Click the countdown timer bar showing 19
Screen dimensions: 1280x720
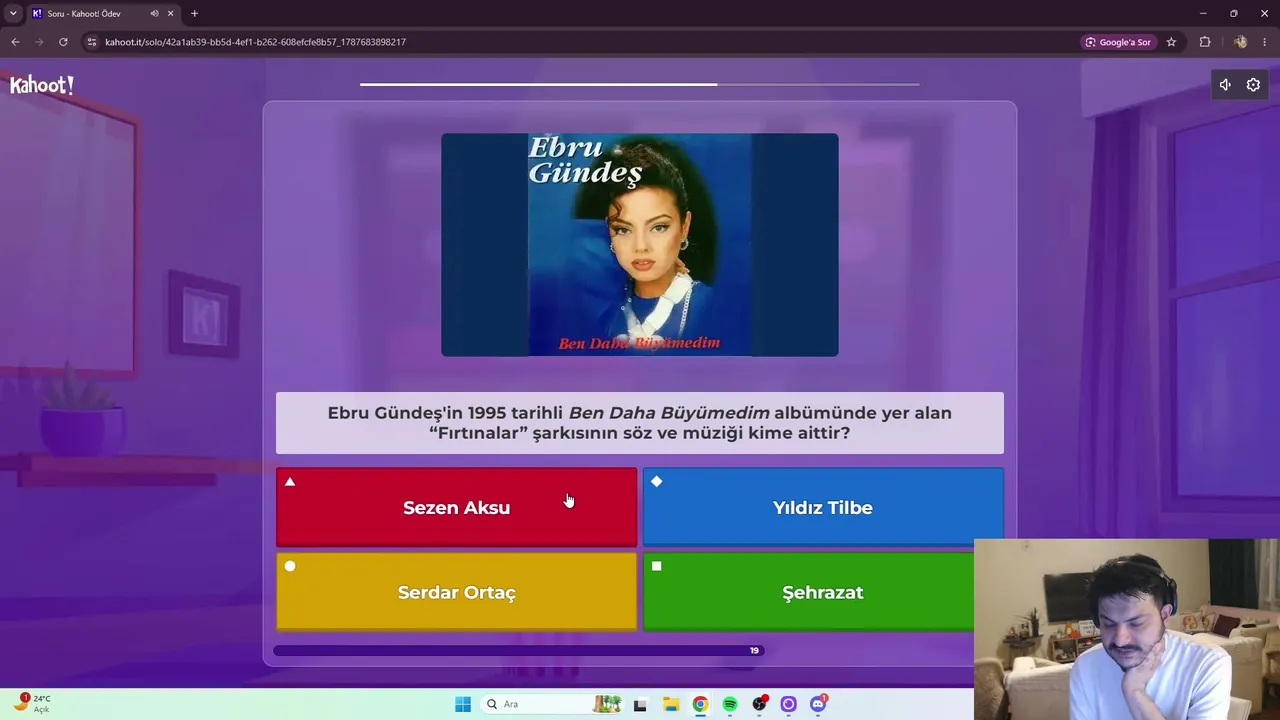518,650
